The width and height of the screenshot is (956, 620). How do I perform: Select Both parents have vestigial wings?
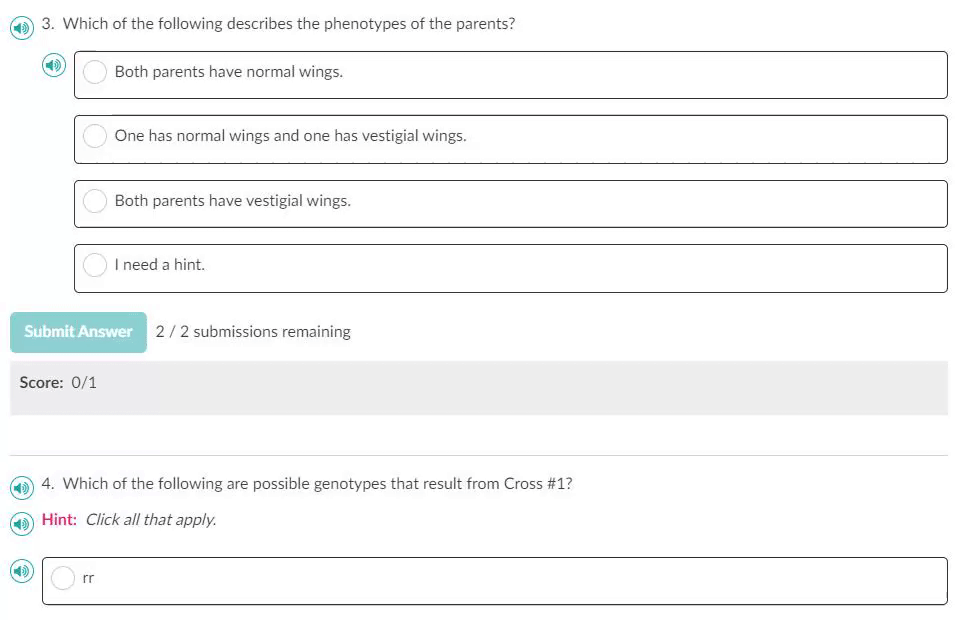pyautogui.click(x=95, y=201)
